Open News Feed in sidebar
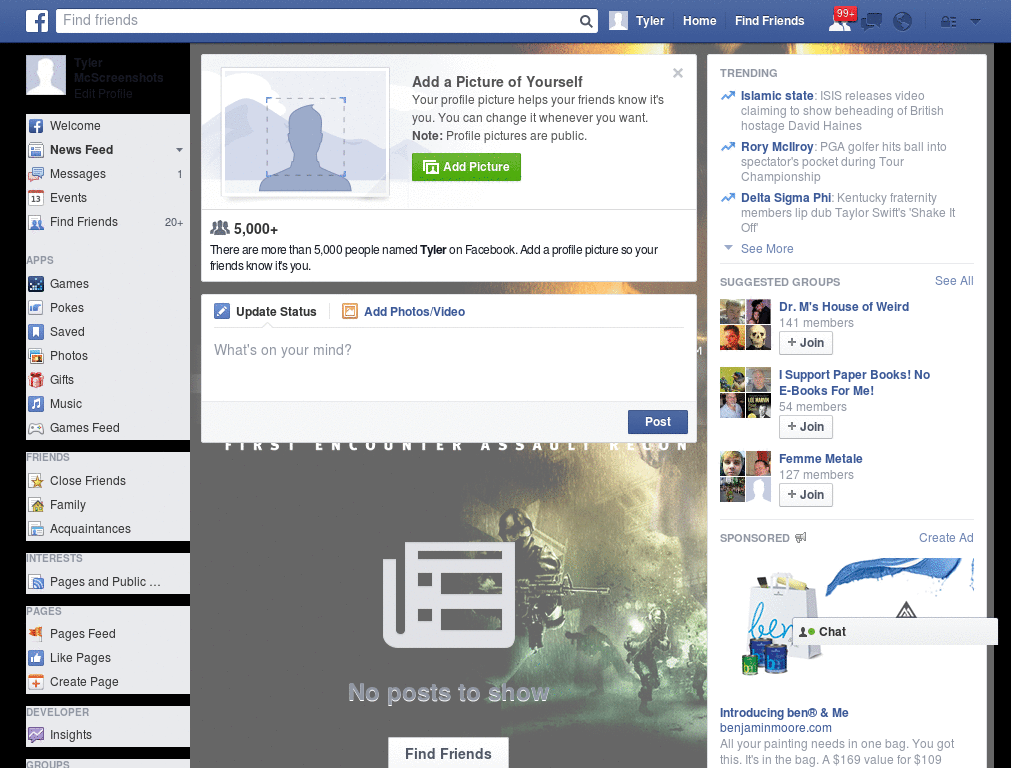Image resolution: width=1024 pixels, height=768 pixels. [82, 150]
